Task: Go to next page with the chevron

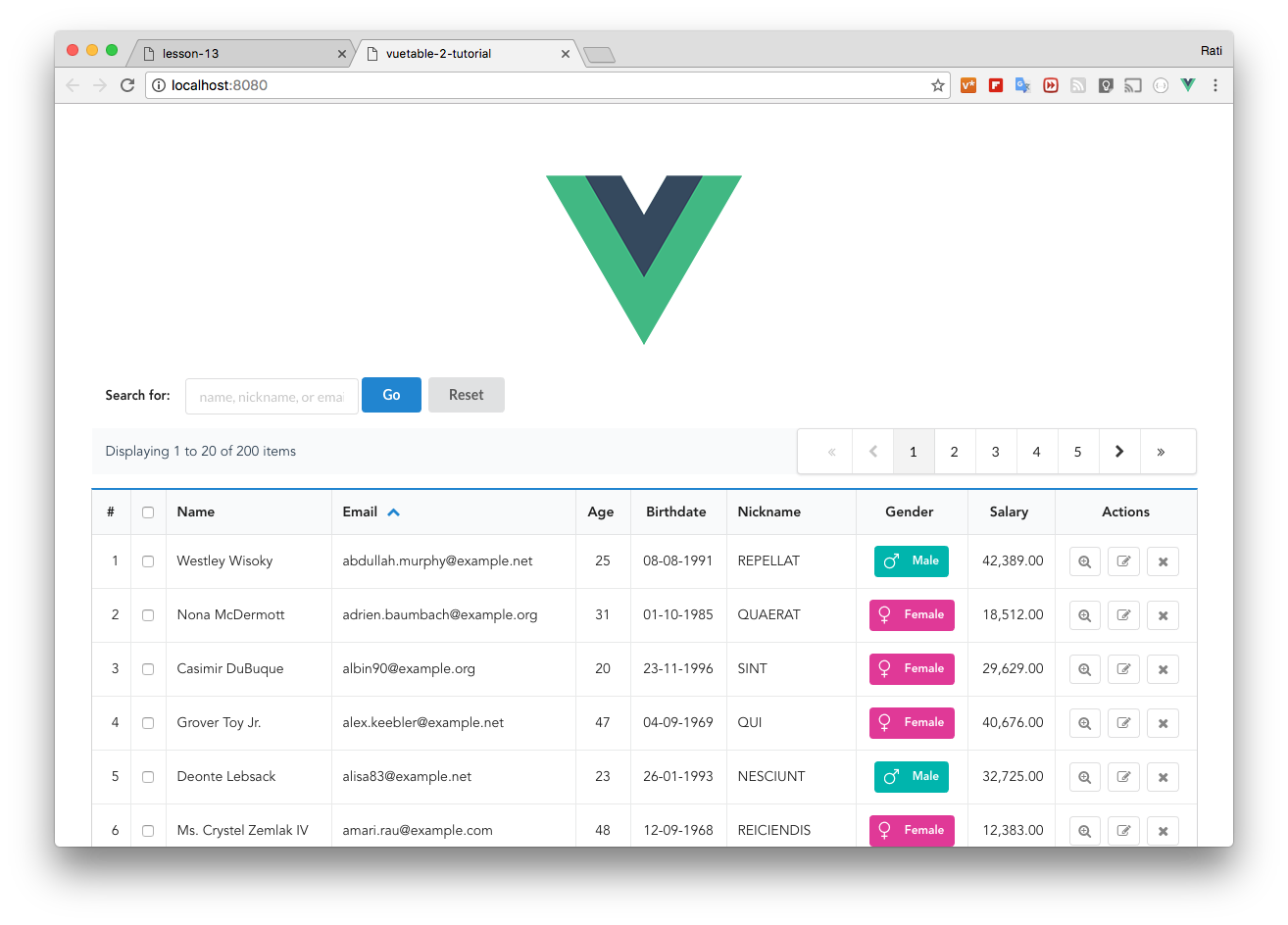Action: pos(1119,452)
